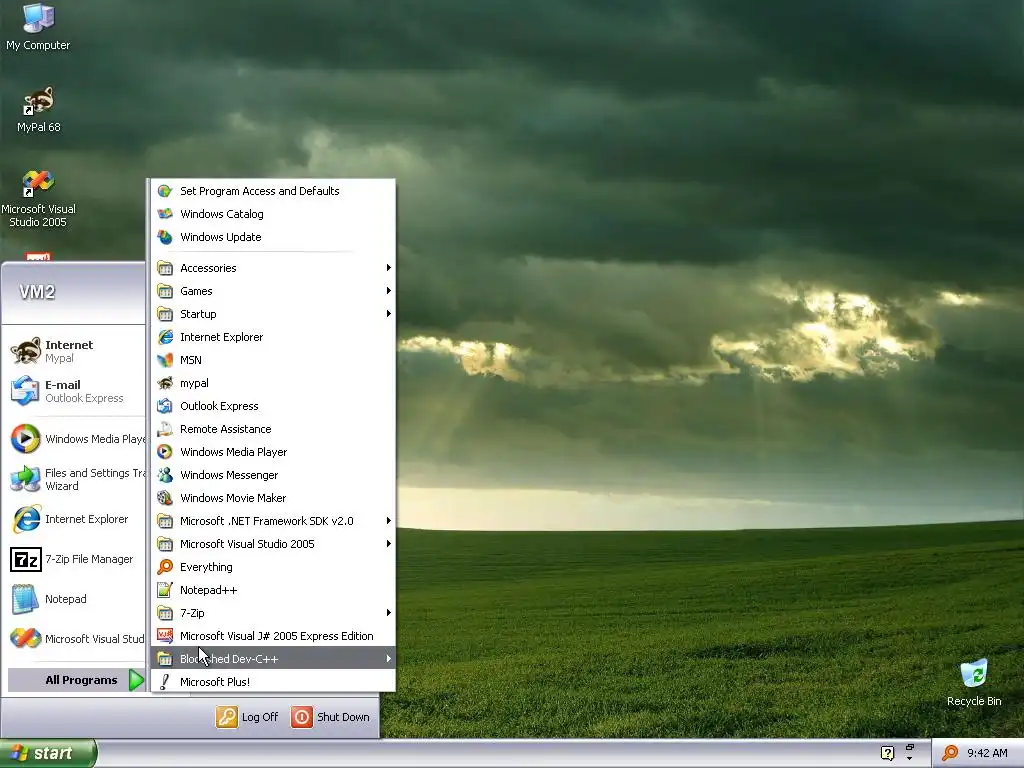This screenshot has width=1024, height=768.
Task: Click the All Programs green arrow
Action: [x=136, y=680]
